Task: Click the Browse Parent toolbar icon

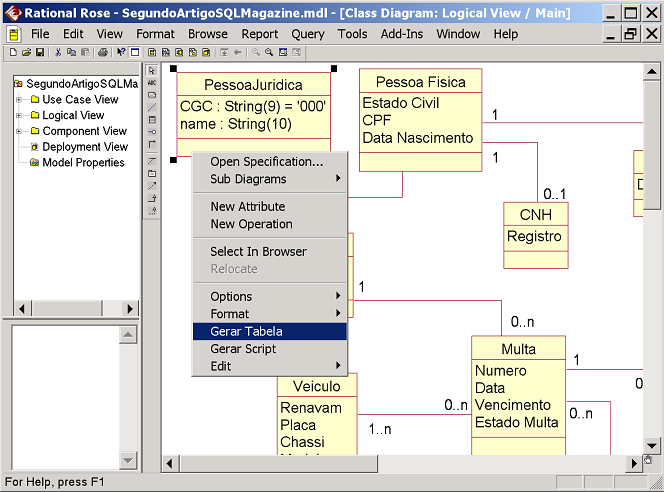Action: point(224,53)
